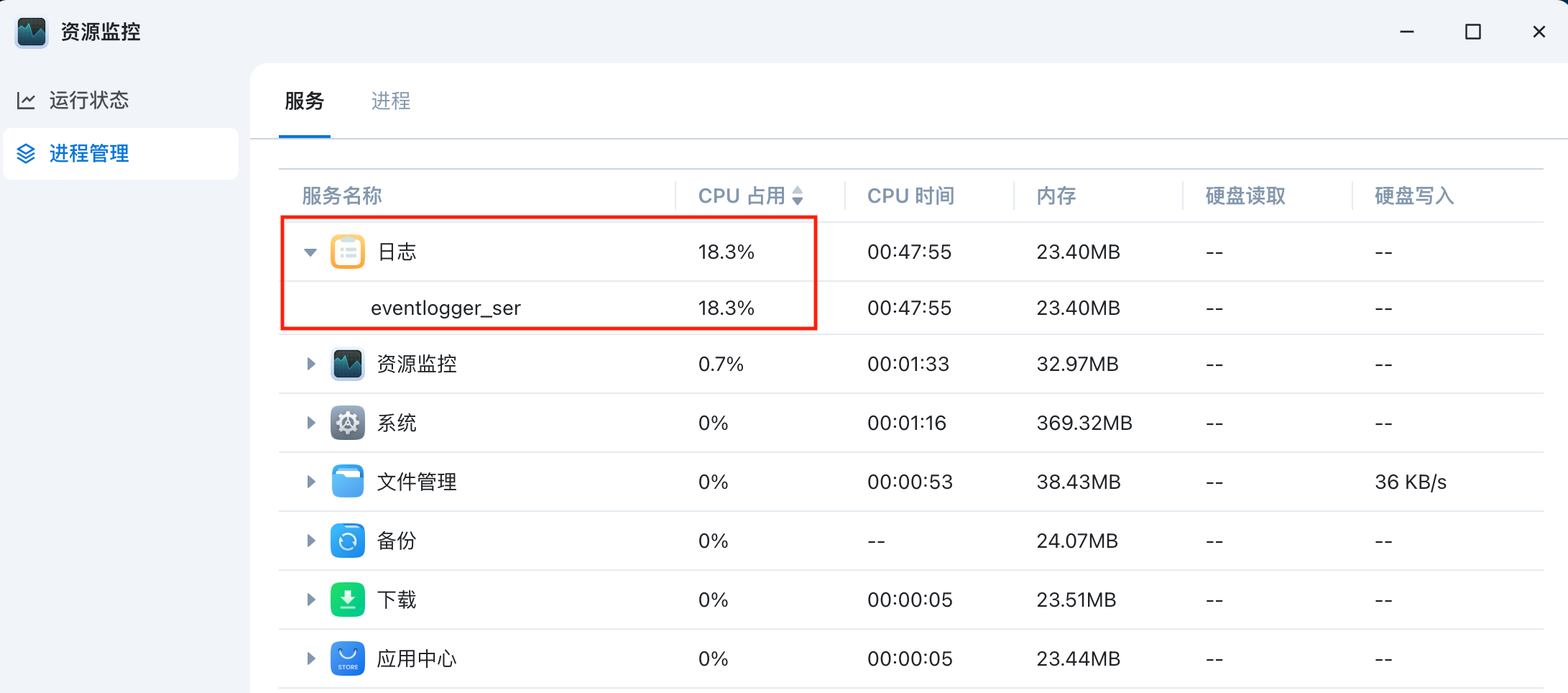Expand the 下载 service row
Viewport: 1568px width, 693px height.
pos(310,600)
